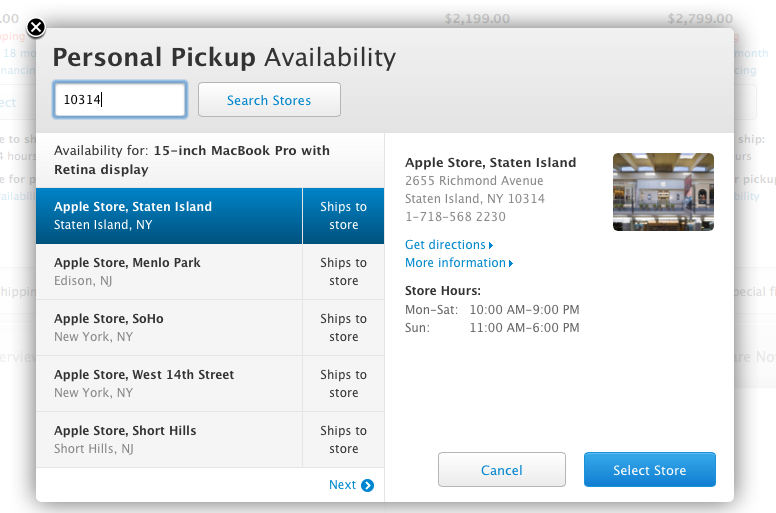
Task: Select Apple Store, Staten Island row
Action: tap(169, 216)
